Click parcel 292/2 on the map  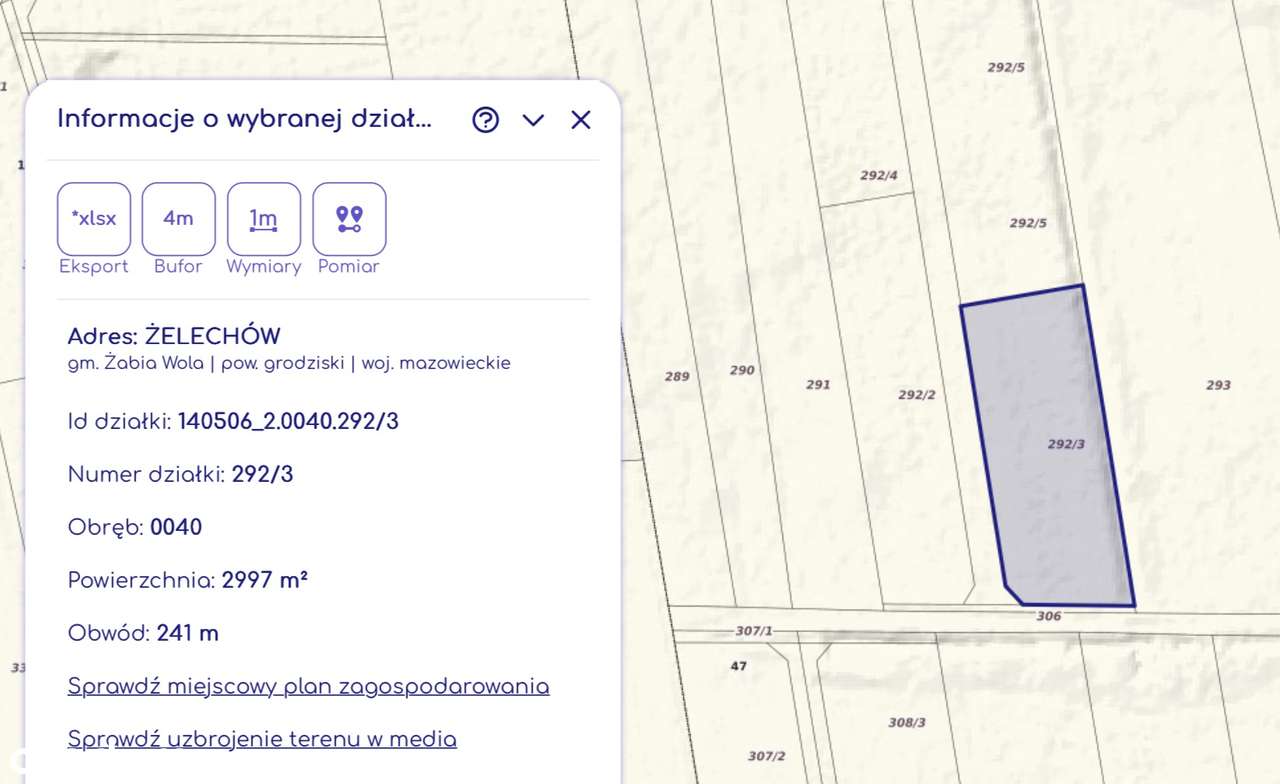(x=917, y=395)
